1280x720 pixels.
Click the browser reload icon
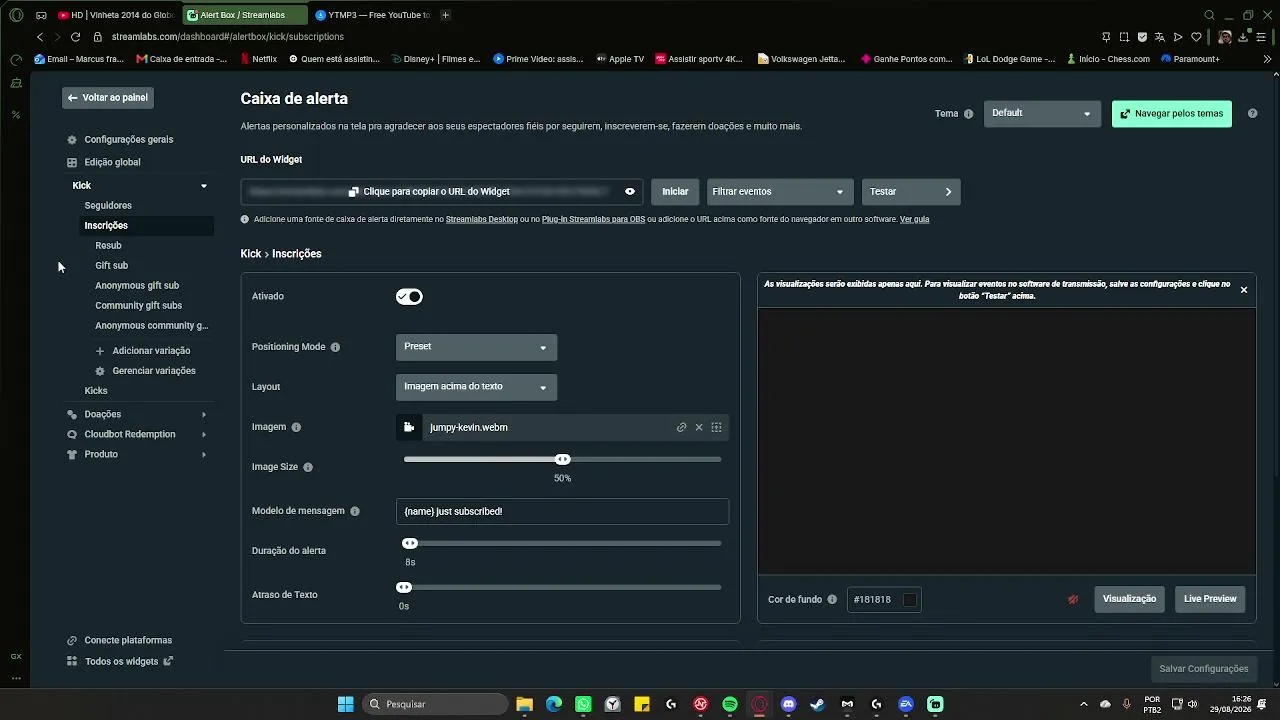[x=75, y=37]
